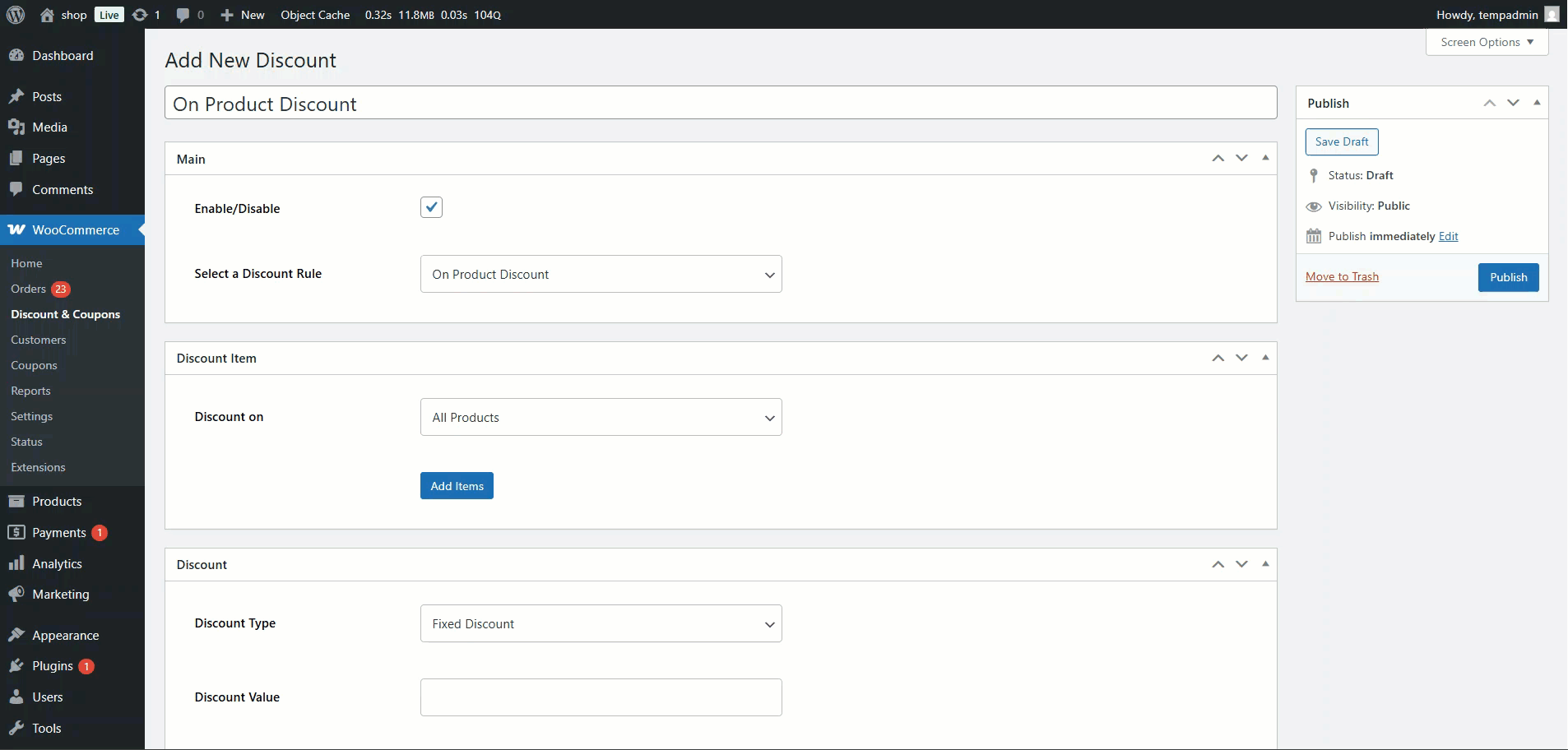Open the WordPress logo menu
Viewport: 1568px width, 750px height.
[15, 15]
